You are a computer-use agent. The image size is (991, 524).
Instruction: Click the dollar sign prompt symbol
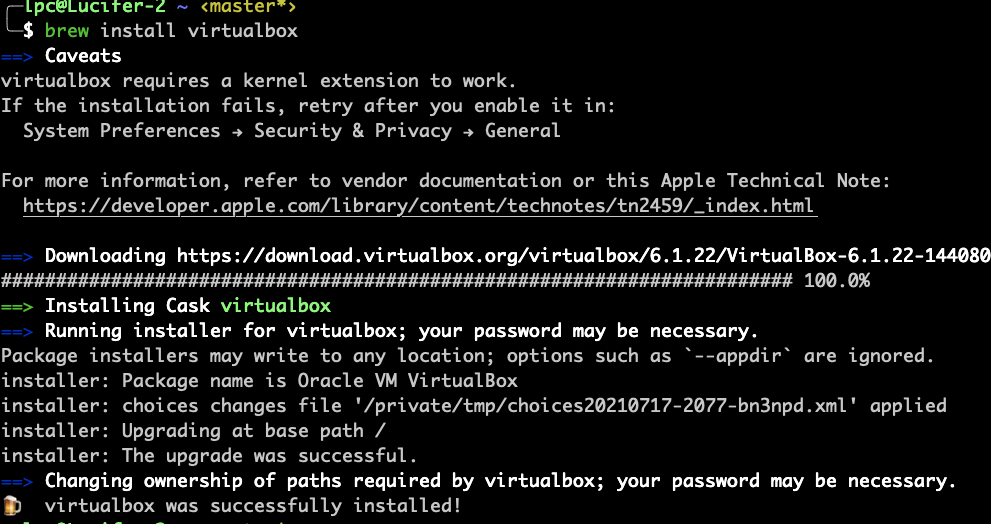click(x=28, y=30)
